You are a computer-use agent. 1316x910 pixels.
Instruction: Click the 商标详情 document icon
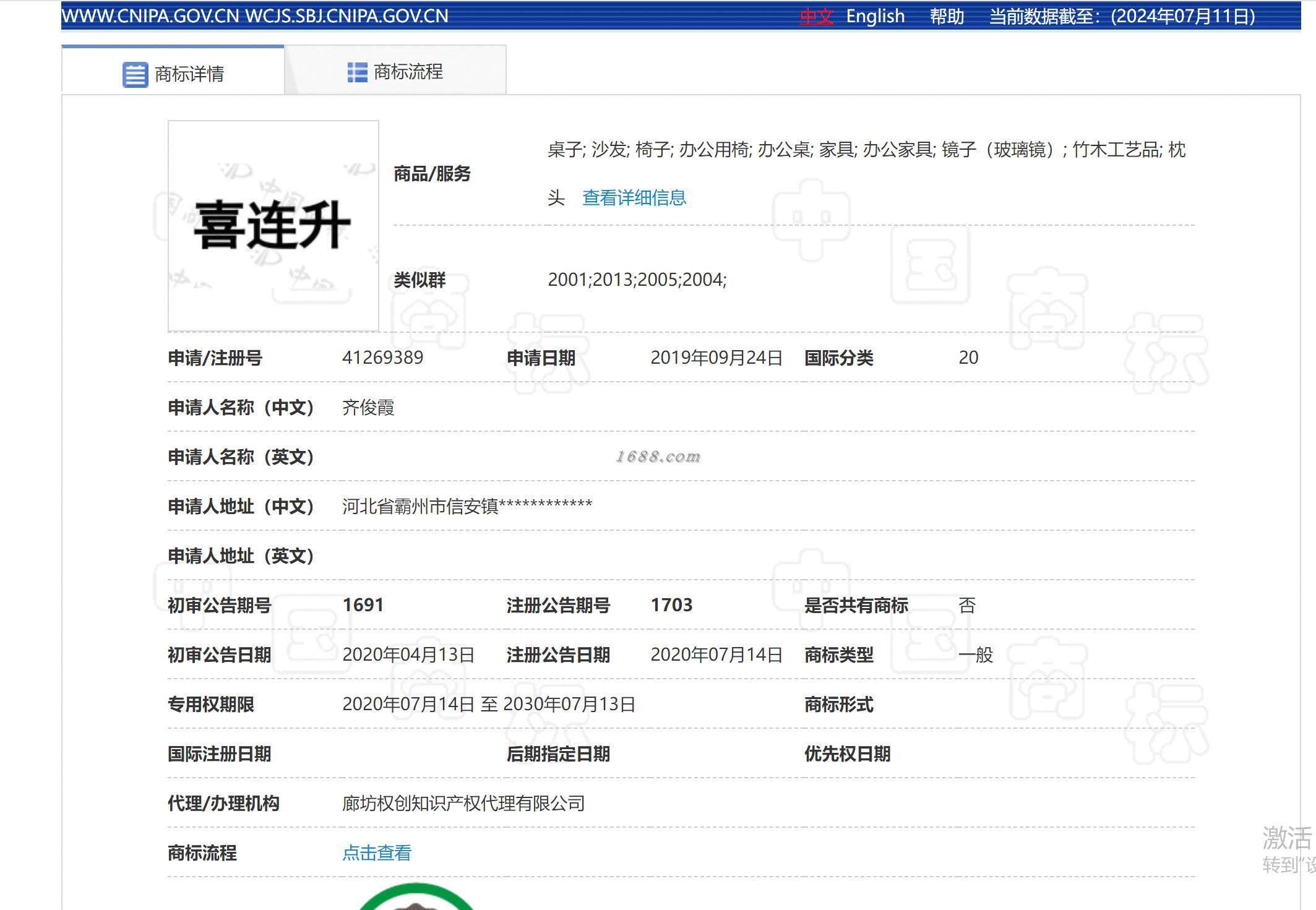point(135,75)
